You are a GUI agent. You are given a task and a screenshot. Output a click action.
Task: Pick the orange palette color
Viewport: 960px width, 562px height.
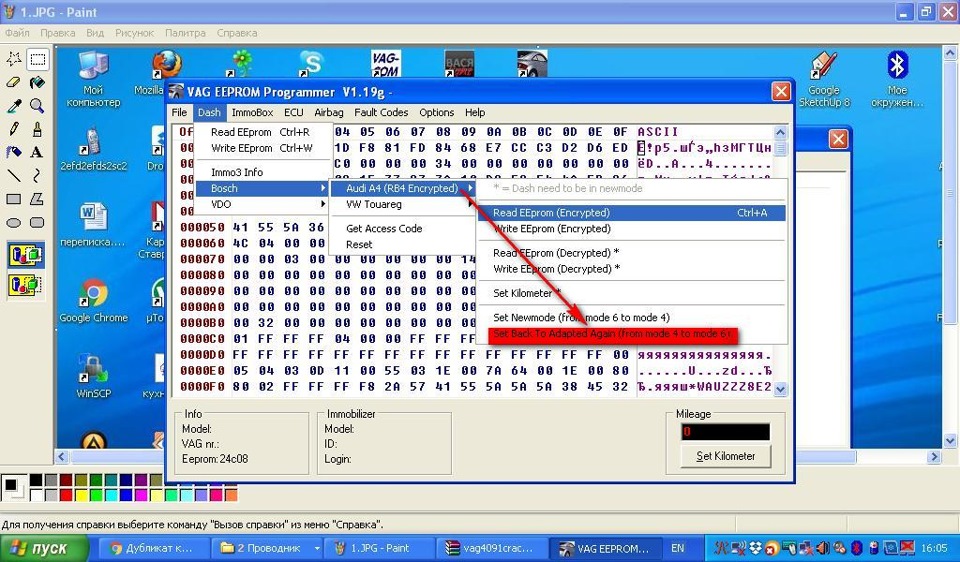231,494
